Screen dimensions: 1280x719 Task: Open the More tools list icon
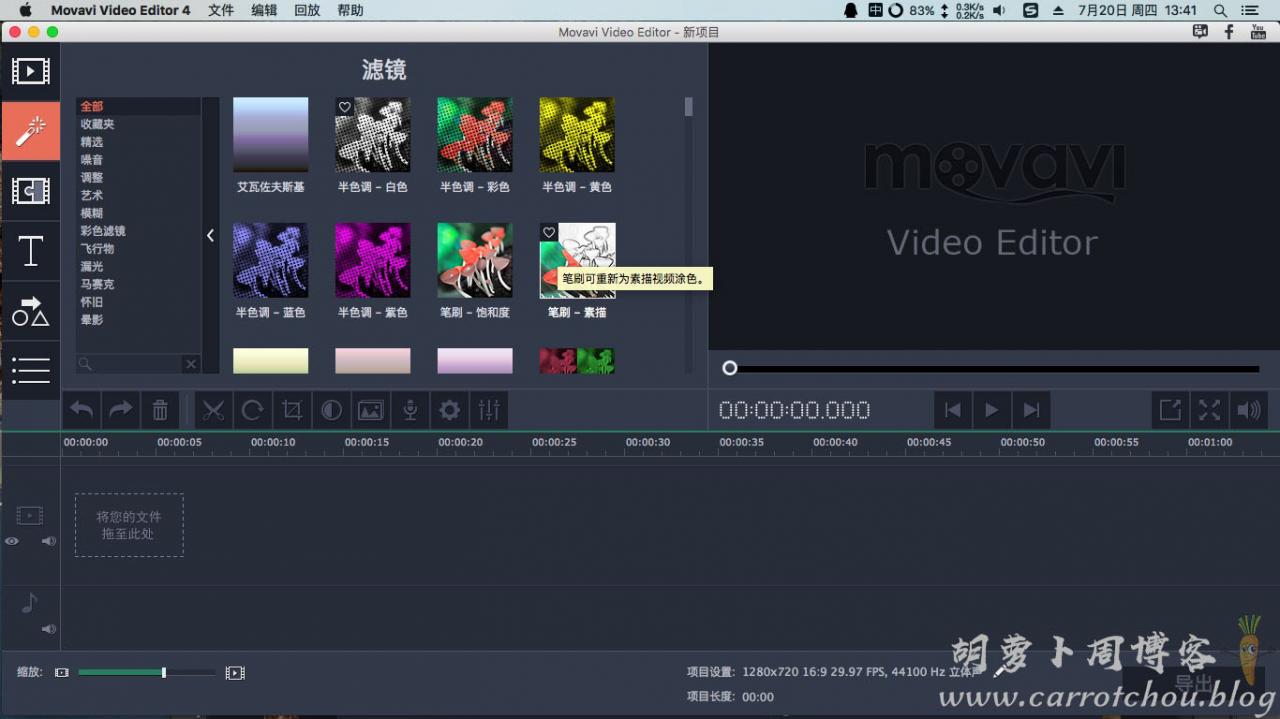[30, 370]
